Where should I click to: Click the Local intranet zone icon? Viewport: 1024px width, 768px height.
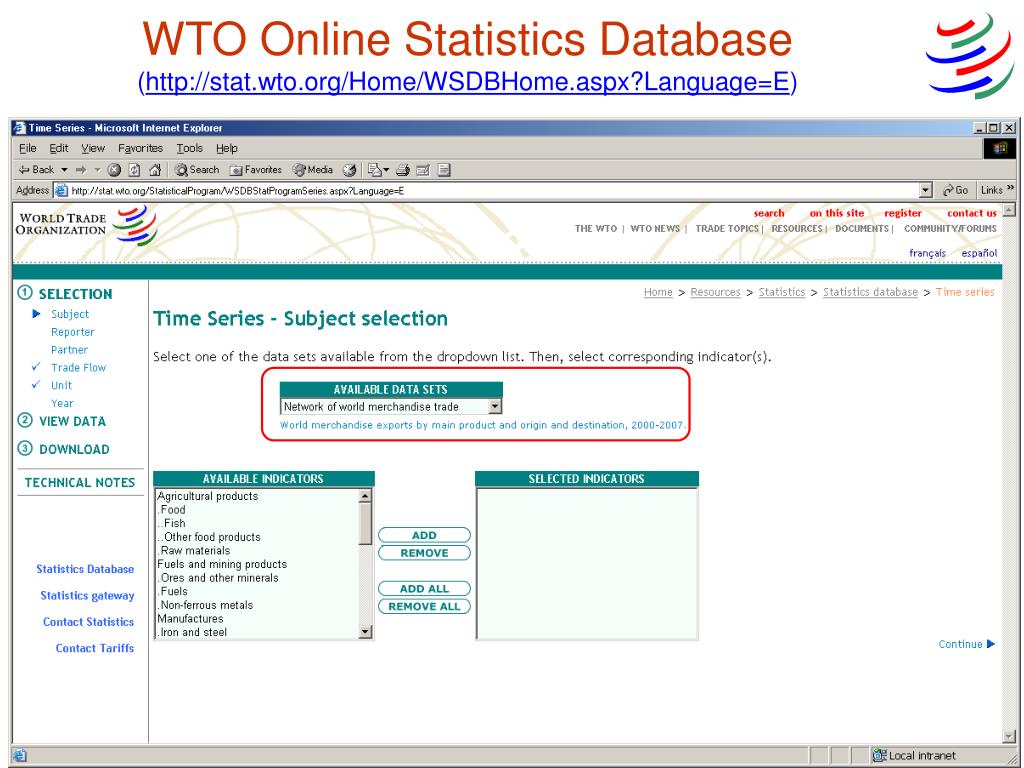point(880,756)
